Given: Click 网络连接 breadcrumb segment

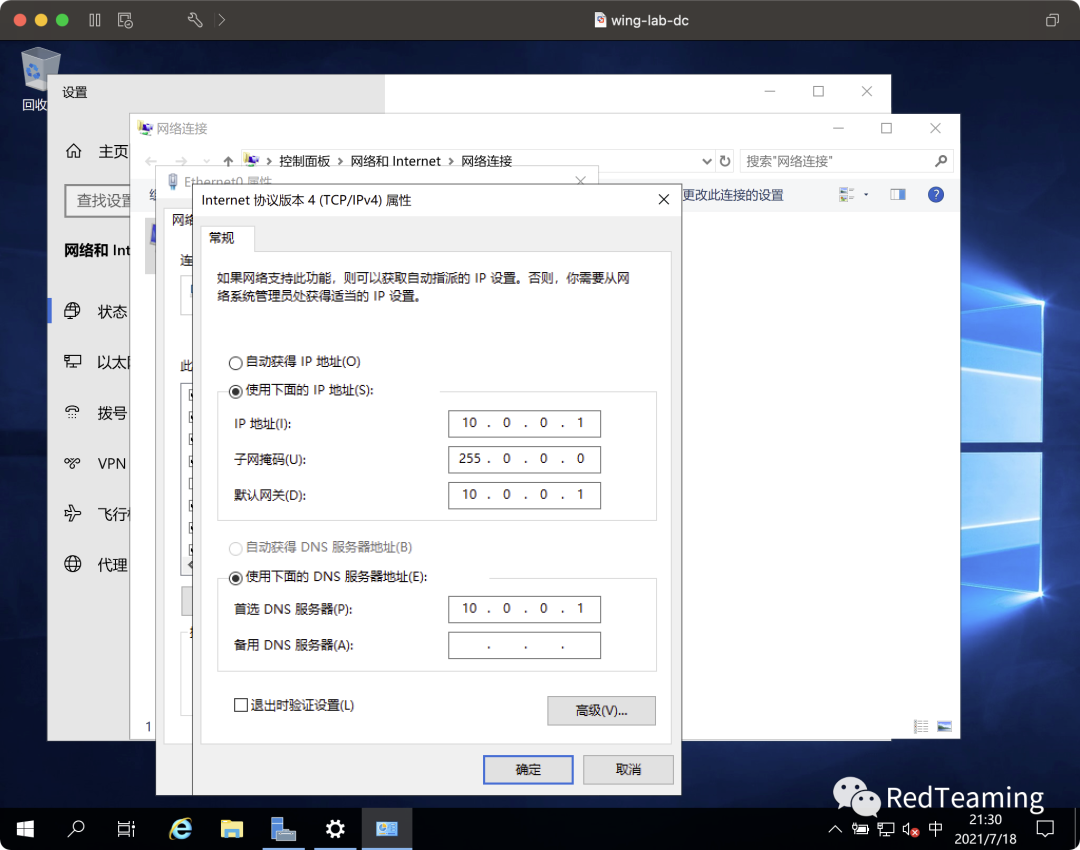Looking at the screenshot, I should click(x=486, y=161).
